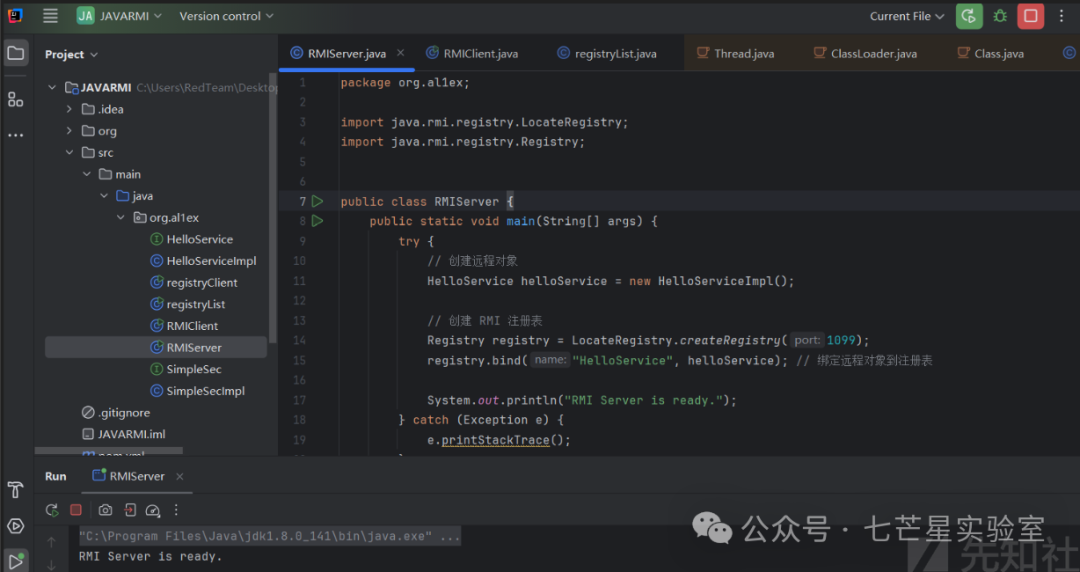Click the java.exe command line in console
The height and width of the screenshot is (572, 1080).
269,536
